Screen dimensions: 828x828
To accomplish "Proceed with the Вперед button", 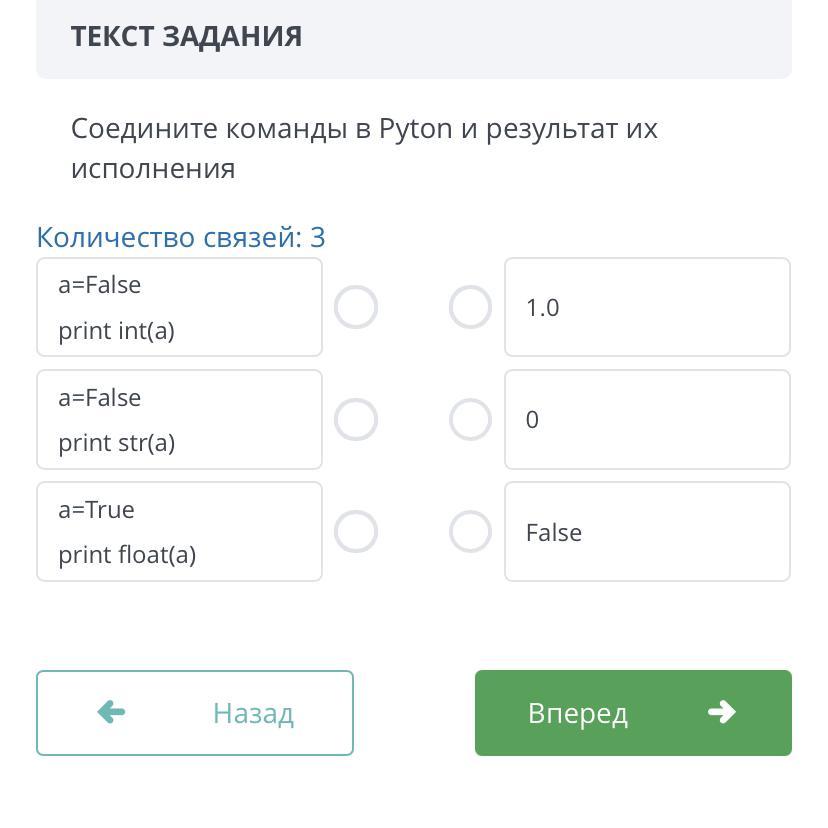I will click(x=633, y=713).
